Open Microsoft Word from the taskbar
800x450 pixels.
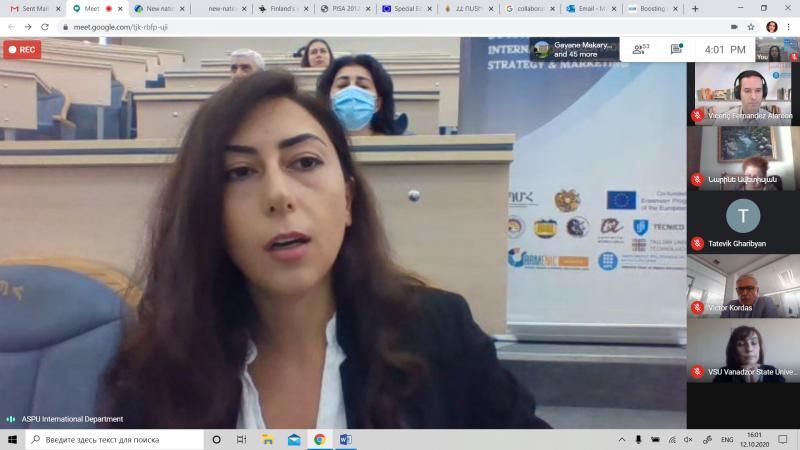tap(346, 439)
